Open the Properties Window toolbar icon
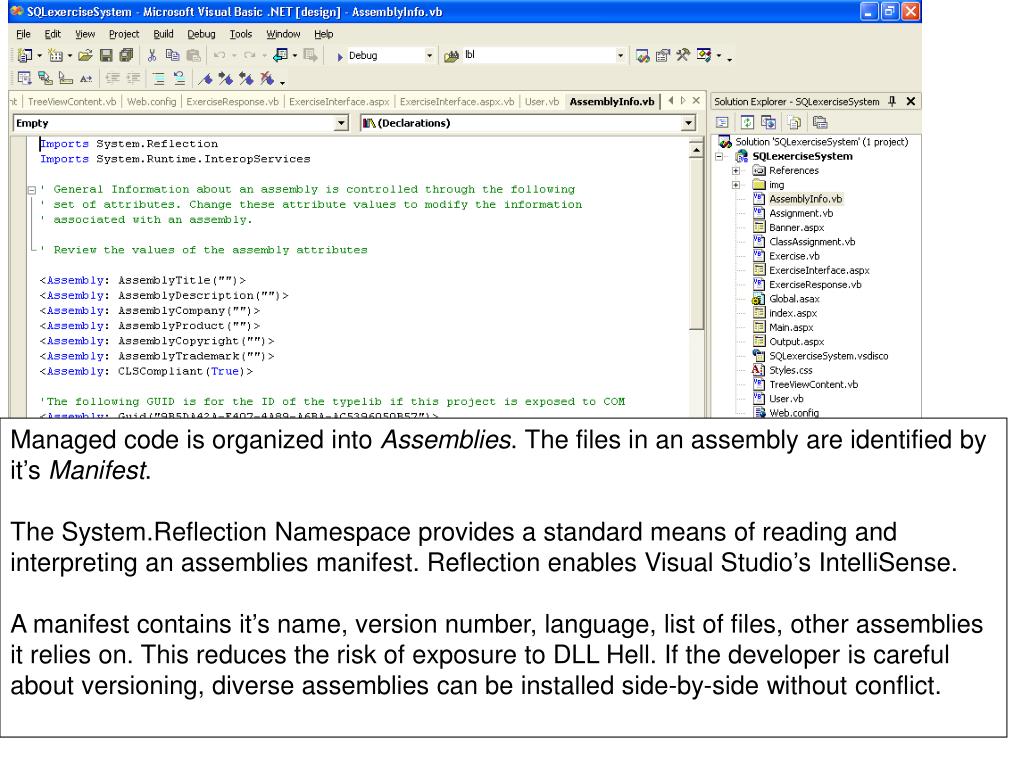1024x768 pixels. [x=663, y=56]
